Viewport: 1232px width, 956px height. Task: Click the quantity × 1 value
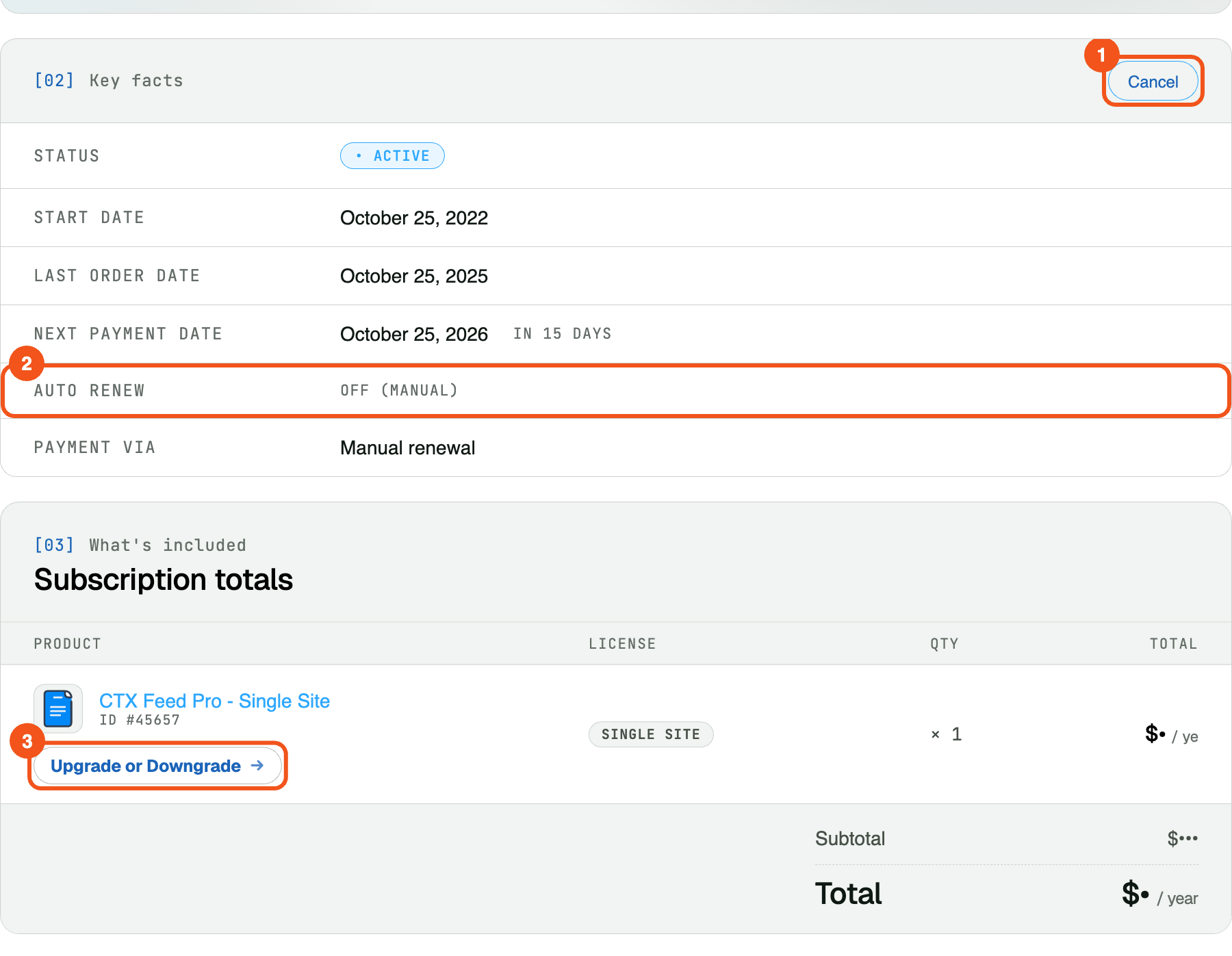[x=947, y=734]
